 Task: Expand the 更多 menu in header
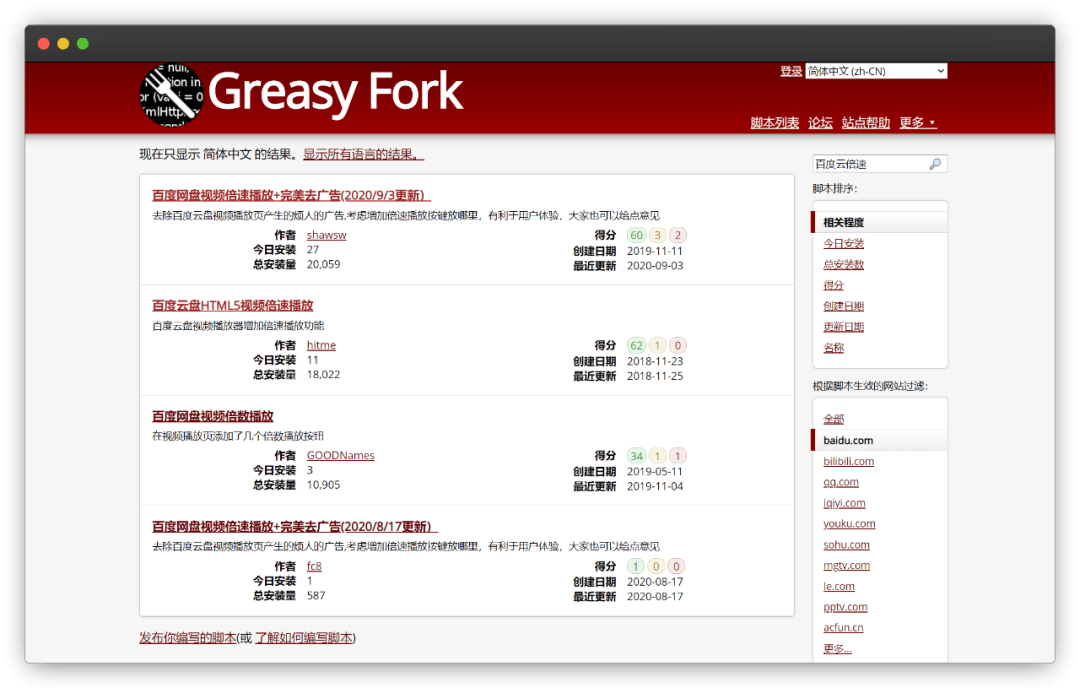[917, 123]
